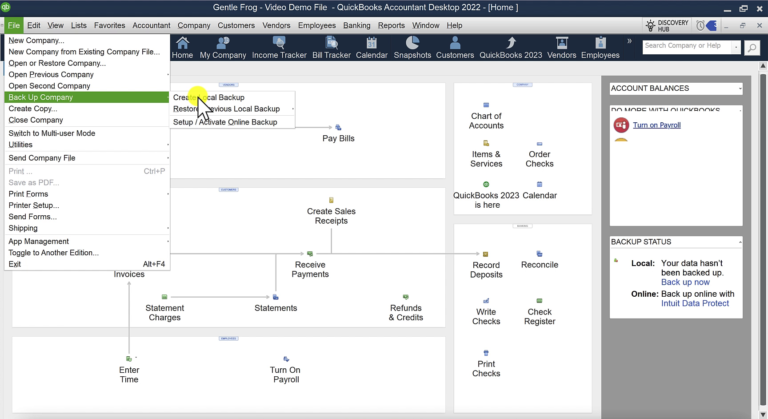Open the Intuit Data Protect link
Screen dimensions: 768x419
pyautogui.click(x=695, y=303)
